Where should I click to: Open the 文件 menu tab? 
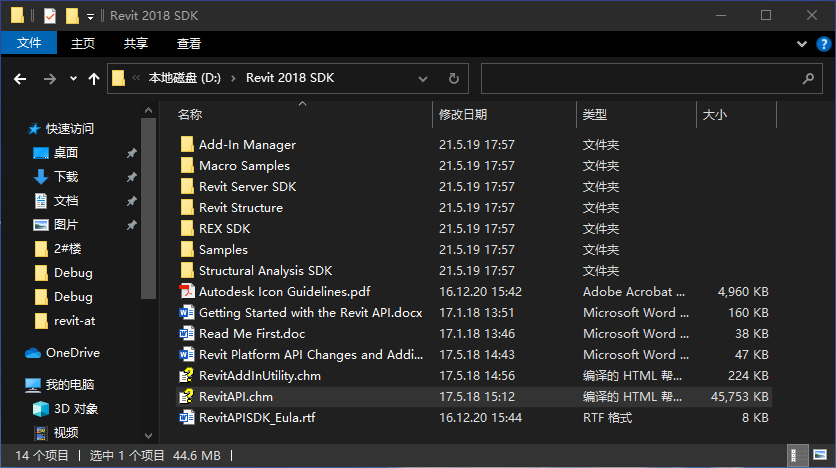pyautogui.click(x=29, y=43)
